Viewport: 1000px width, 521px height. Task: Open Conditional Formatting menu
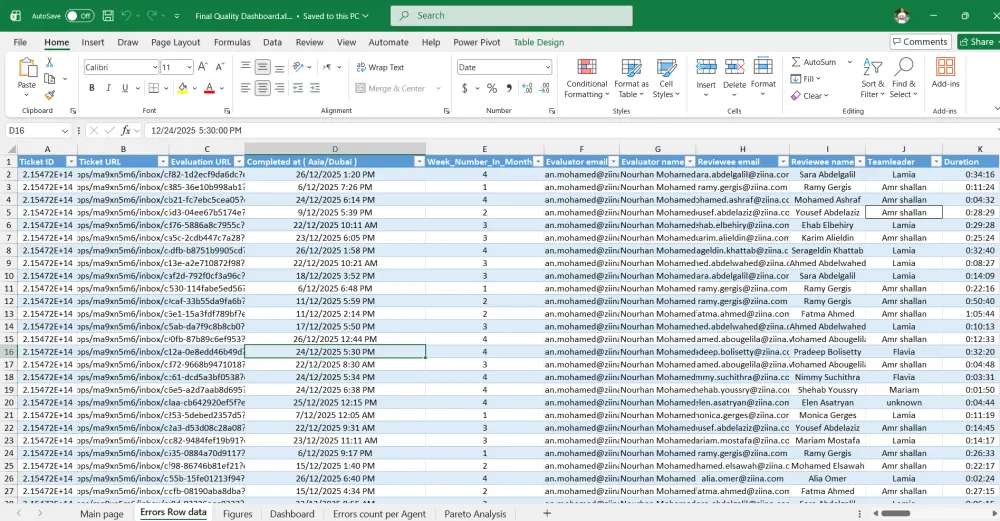[x=587, y=78]
